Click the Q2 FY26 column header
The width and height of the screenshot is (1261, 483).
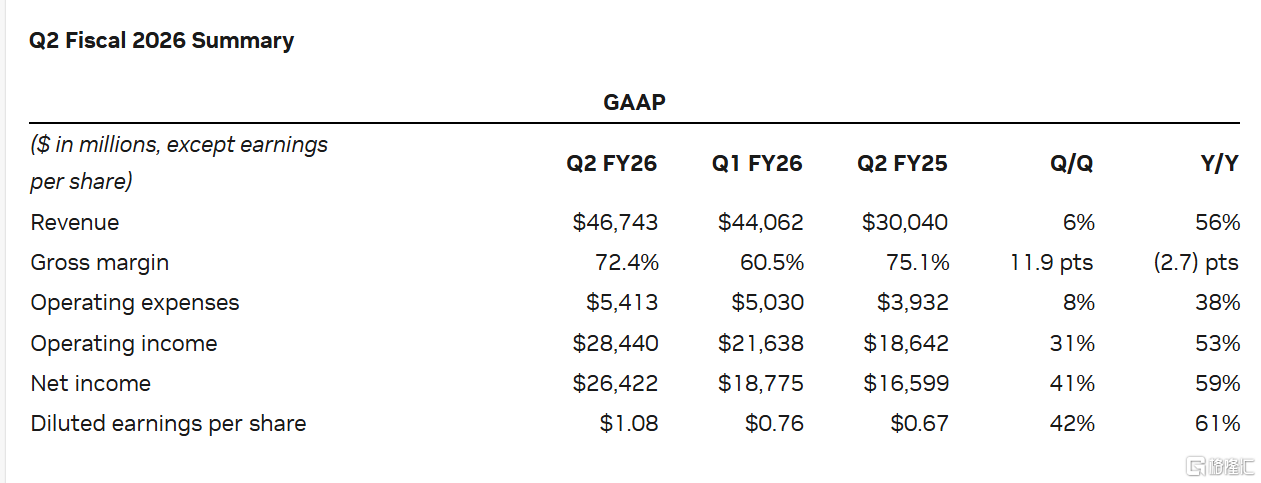pos(612,163)
